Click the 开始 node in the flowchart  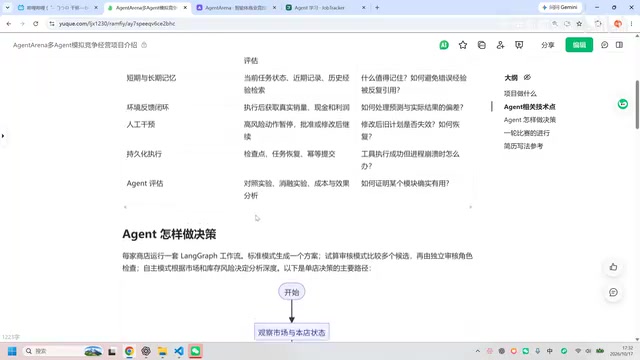291,292
